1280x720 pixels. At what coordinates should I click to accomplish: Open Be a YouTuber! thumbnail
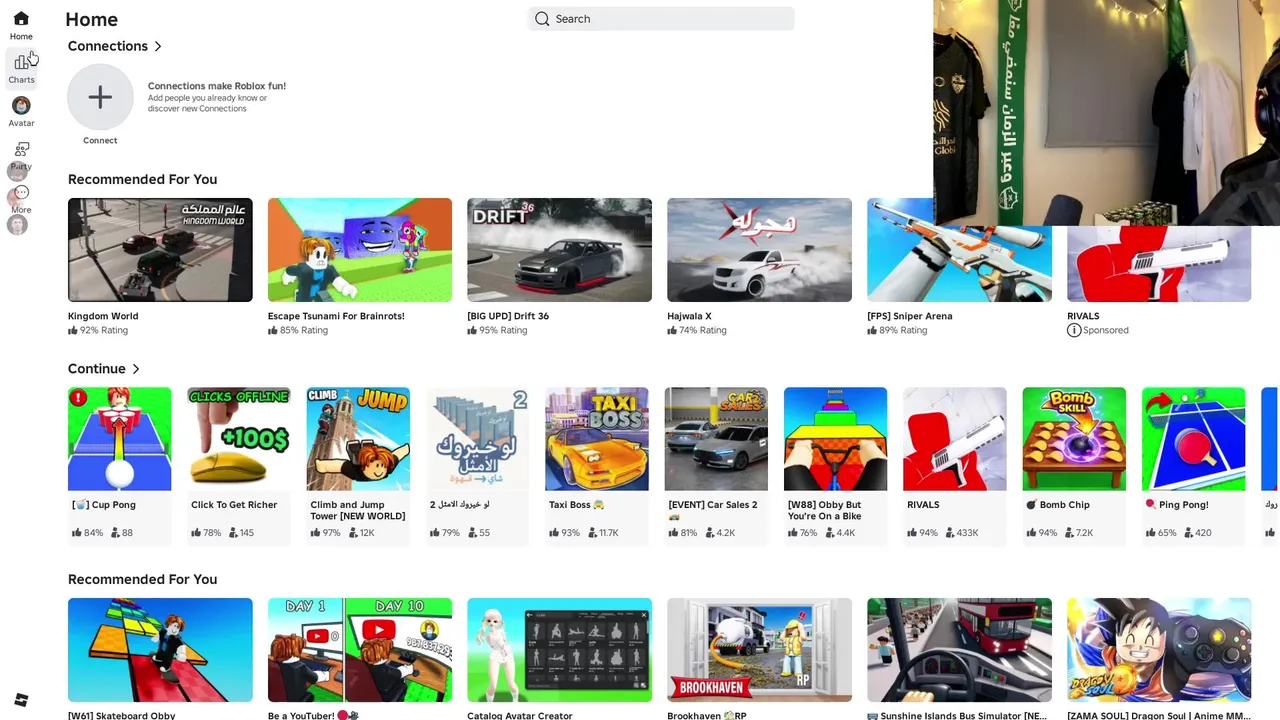[360, 650]
